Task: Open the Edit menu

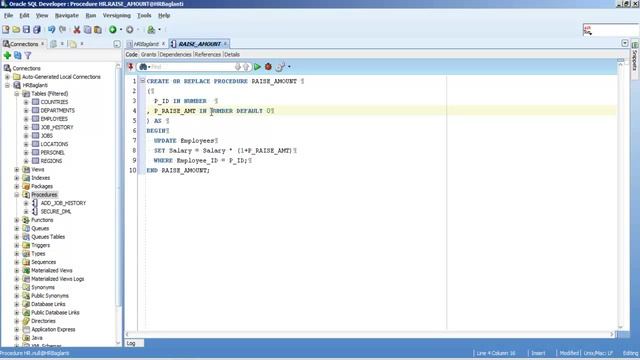Action: point(24,16)
